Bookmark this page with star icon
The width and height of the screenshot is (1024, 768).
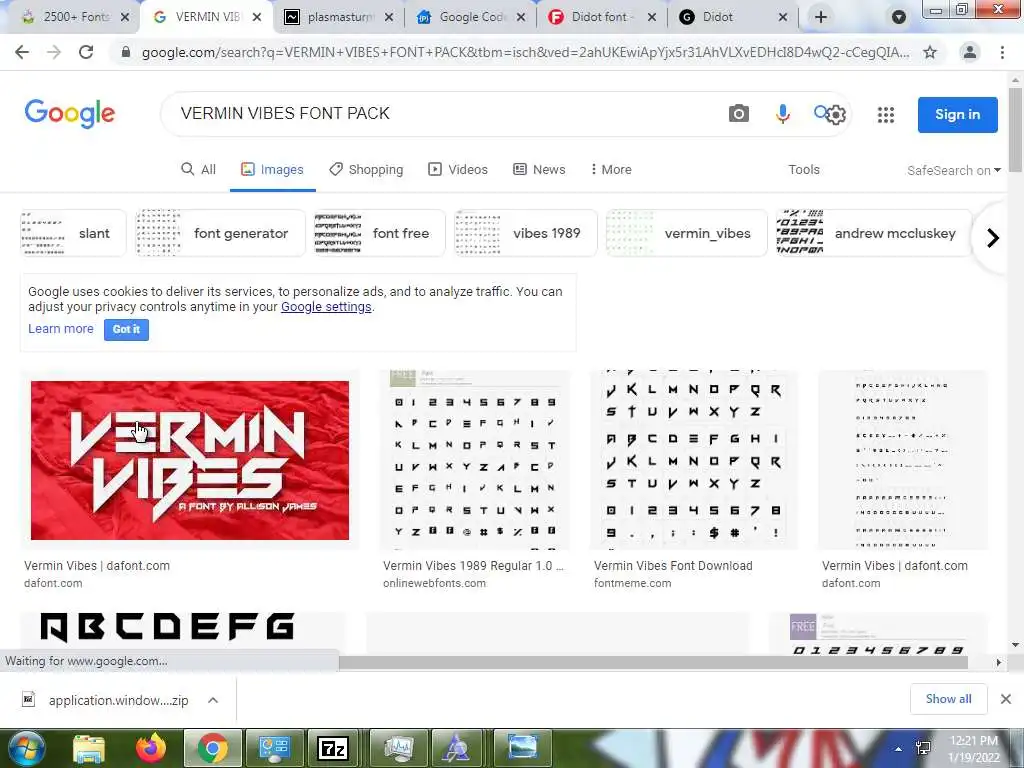tap(930, 52)
